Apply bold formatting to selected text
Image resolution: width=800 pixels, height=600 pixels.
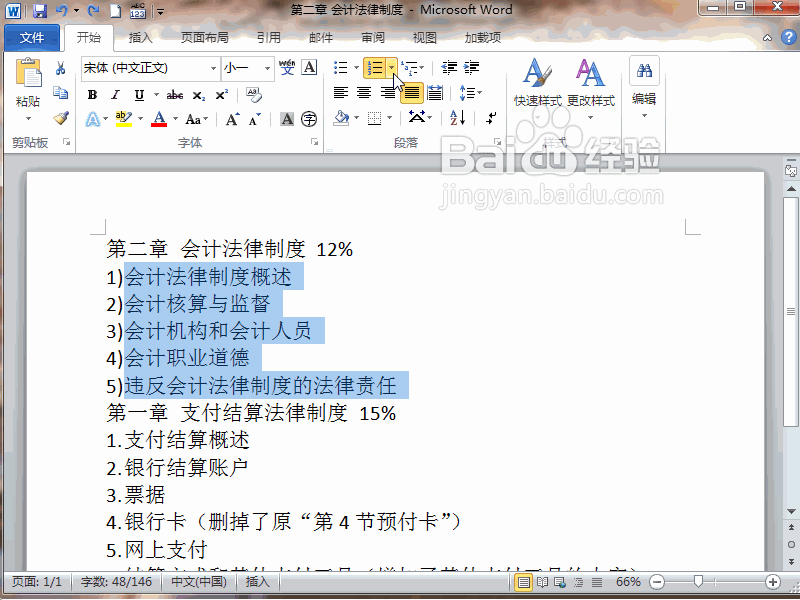(93, 94)
